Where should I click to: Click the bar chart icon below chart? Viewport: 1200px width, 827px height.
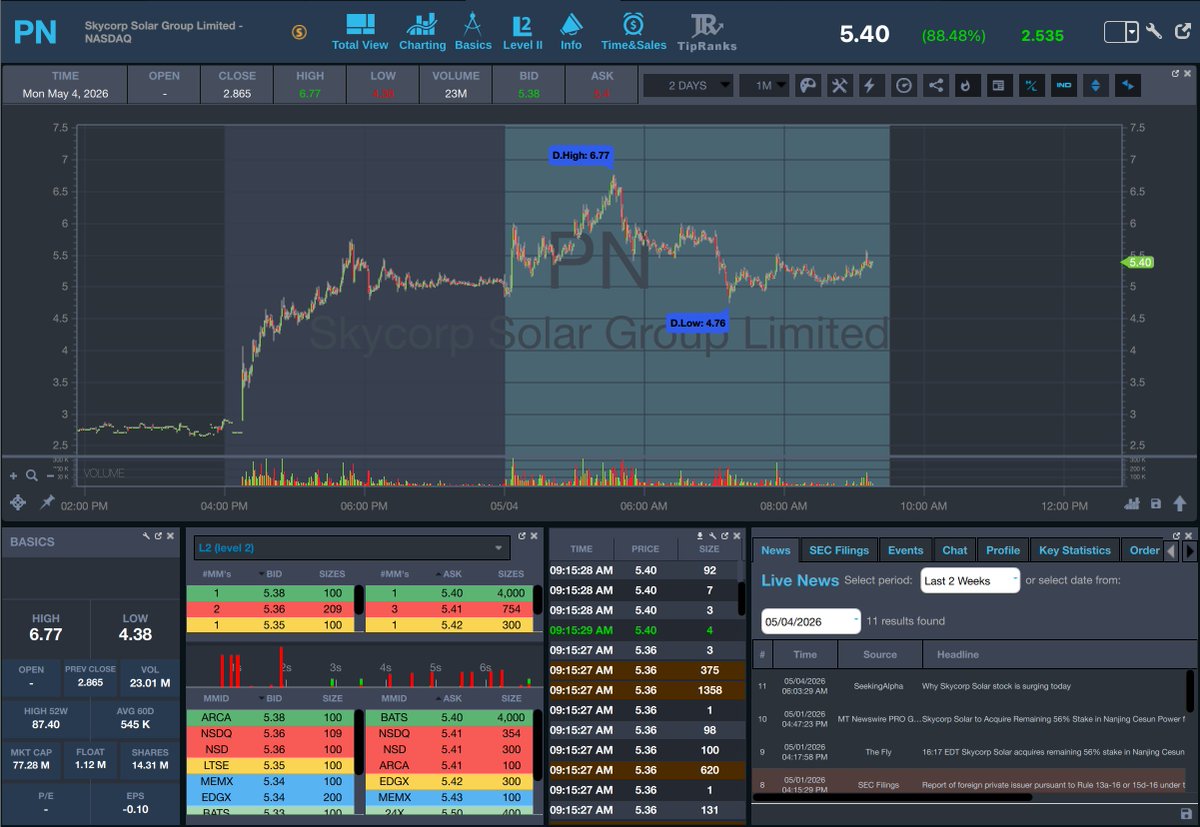1132,504
